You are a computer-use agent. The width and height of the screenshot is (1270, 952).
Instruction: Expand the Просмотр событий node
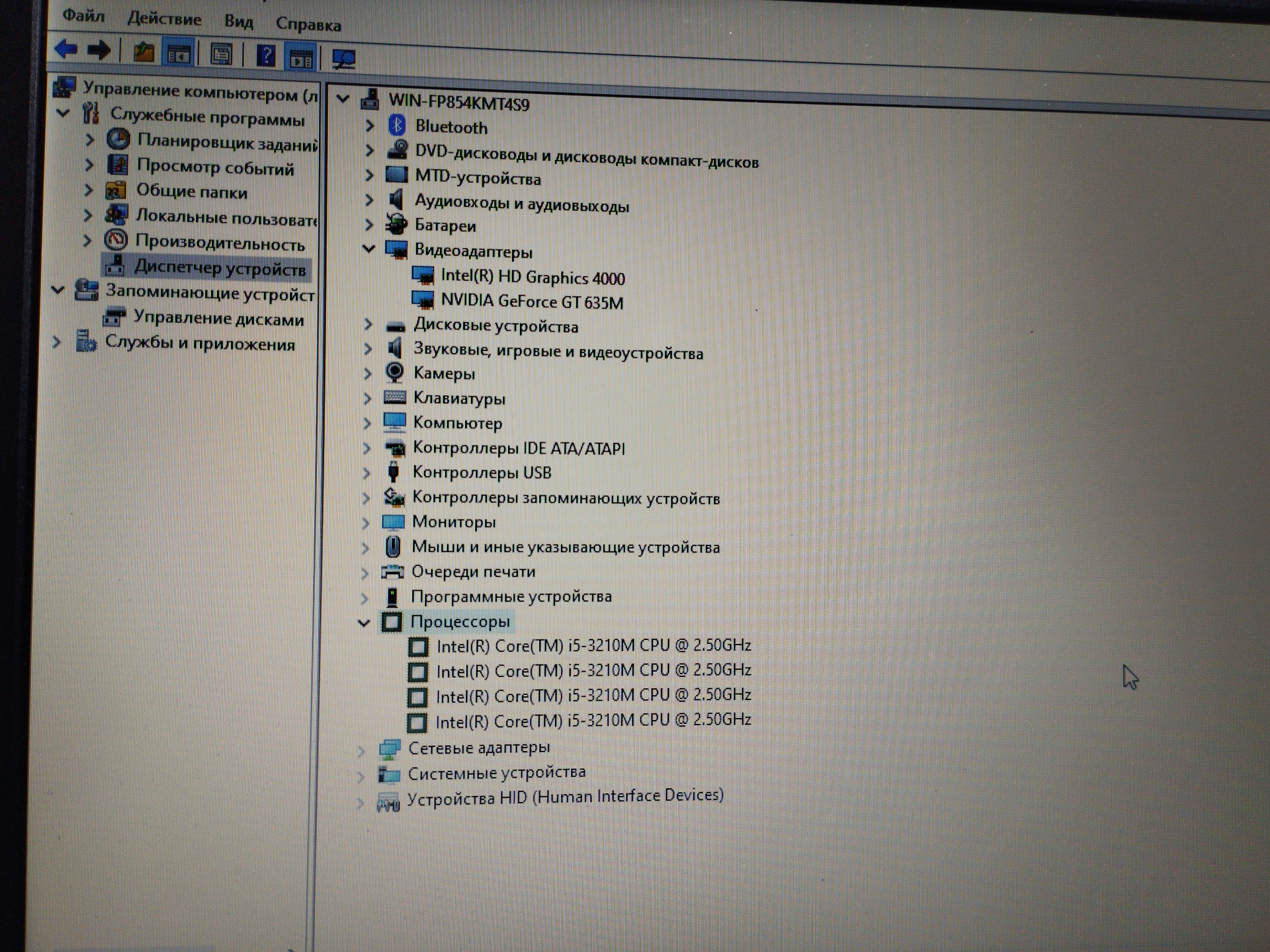(89, 165)
